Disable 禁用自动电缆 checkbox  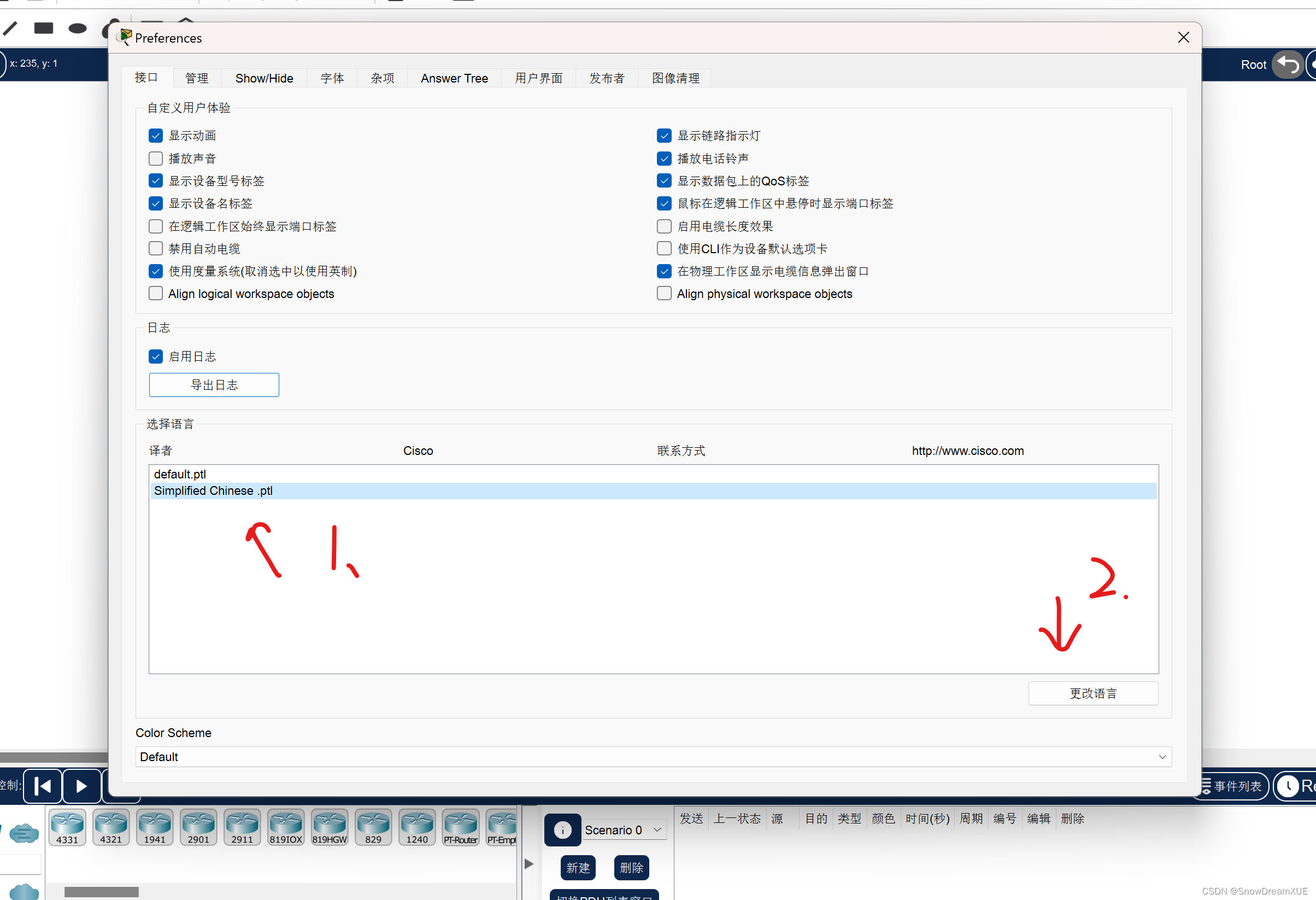click(x=157, y=248)
